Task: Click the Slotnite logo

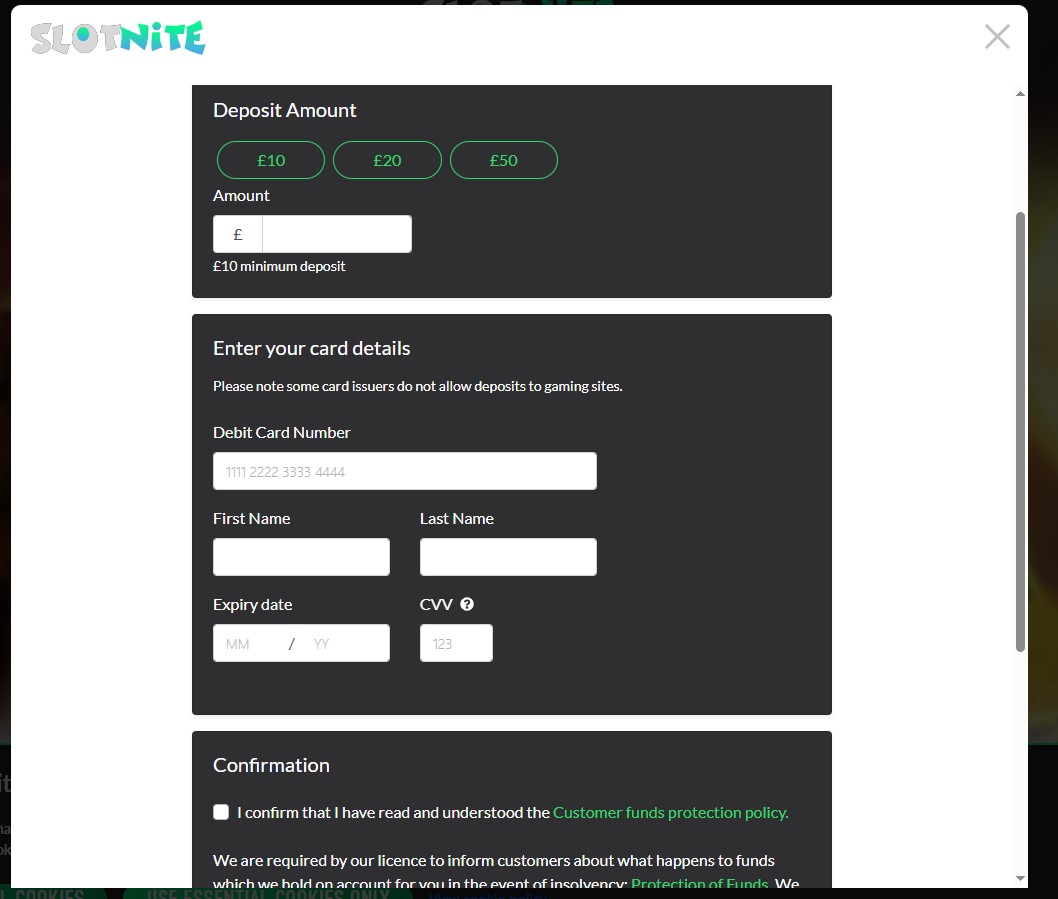Action: tap(118, 38)
